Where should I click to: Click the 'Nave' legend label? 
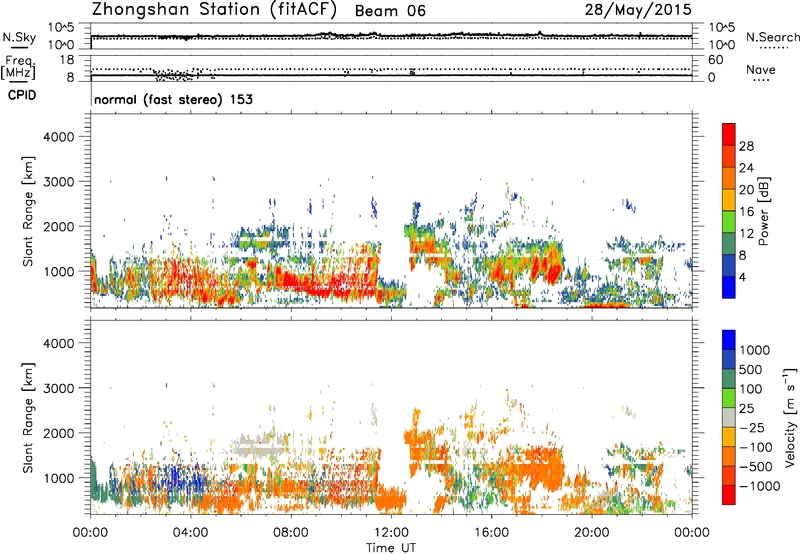pos(761,70)
